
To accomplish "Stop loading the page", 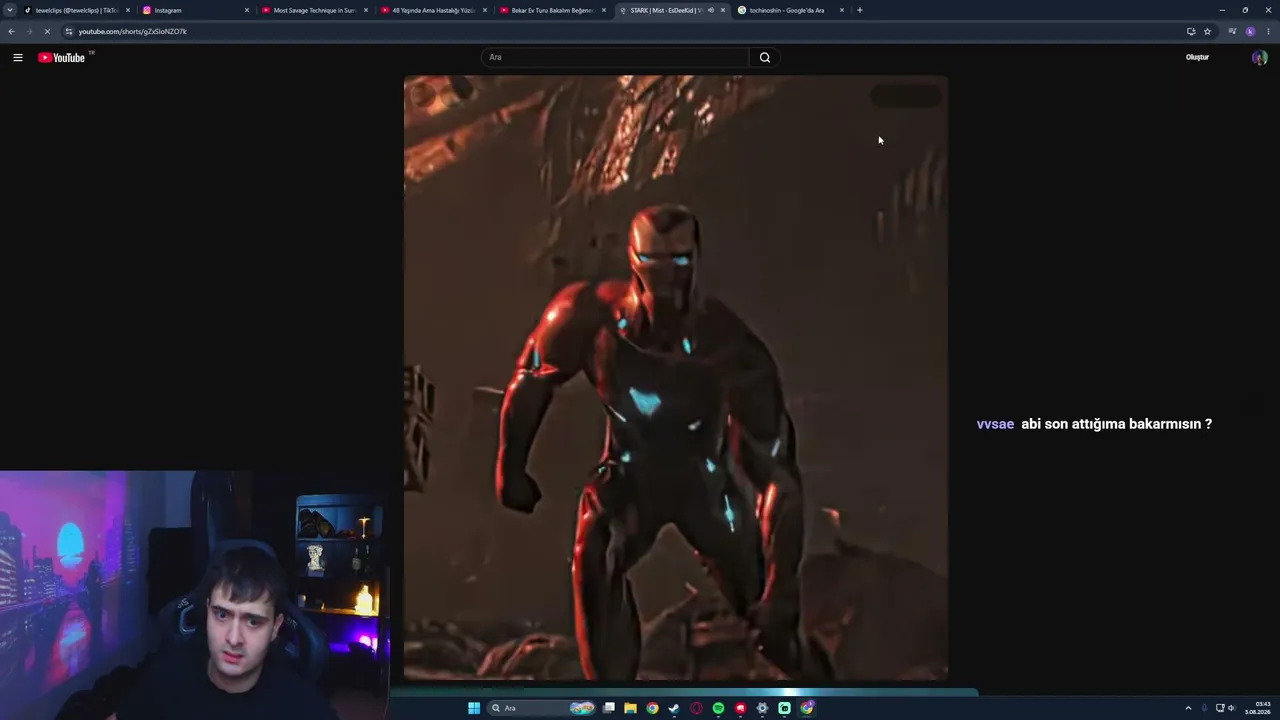I will click(47, 31).
